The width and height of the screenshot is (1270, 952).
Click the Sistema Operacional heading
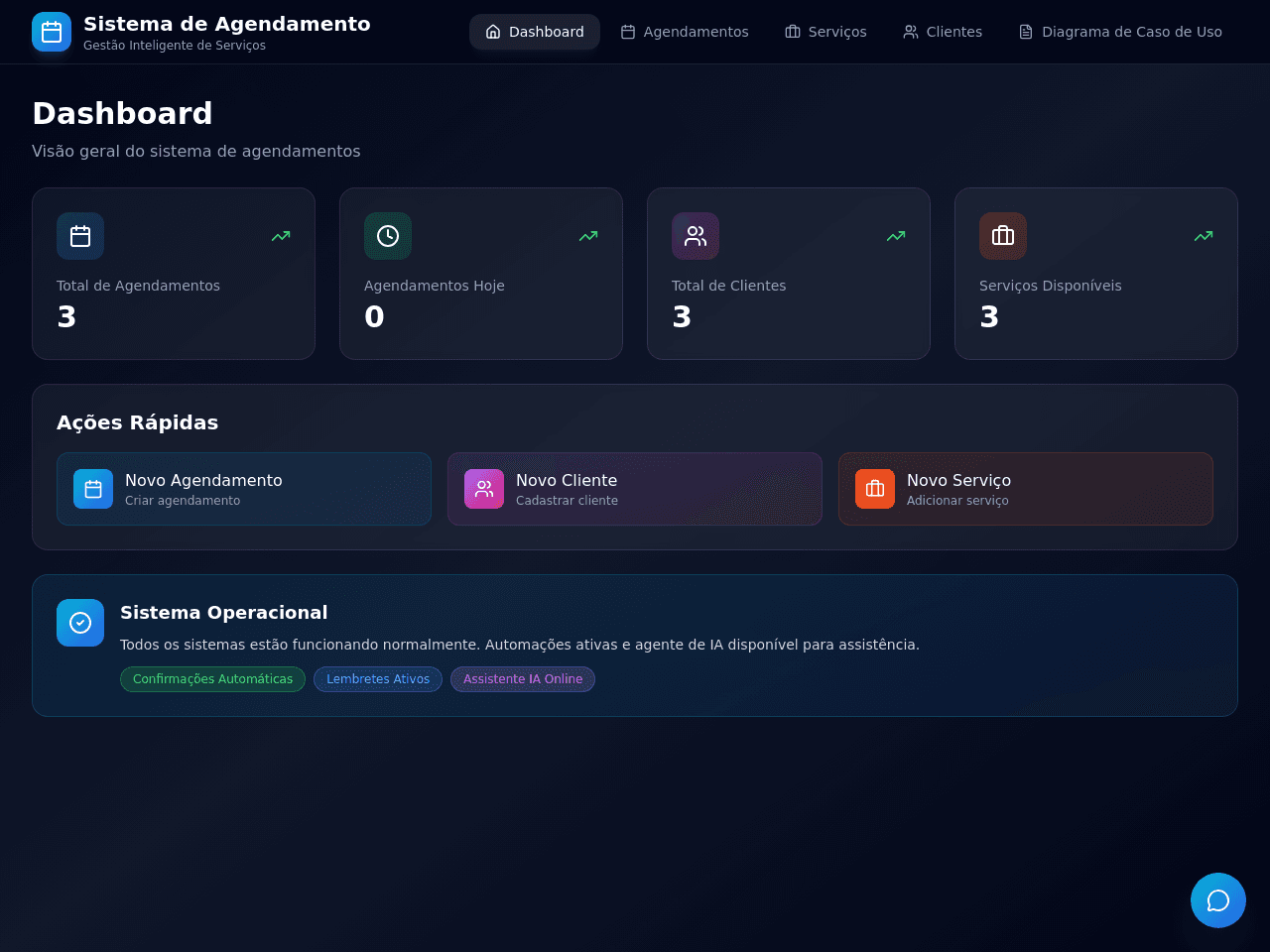pyautogui.click(x=223, y=613)
